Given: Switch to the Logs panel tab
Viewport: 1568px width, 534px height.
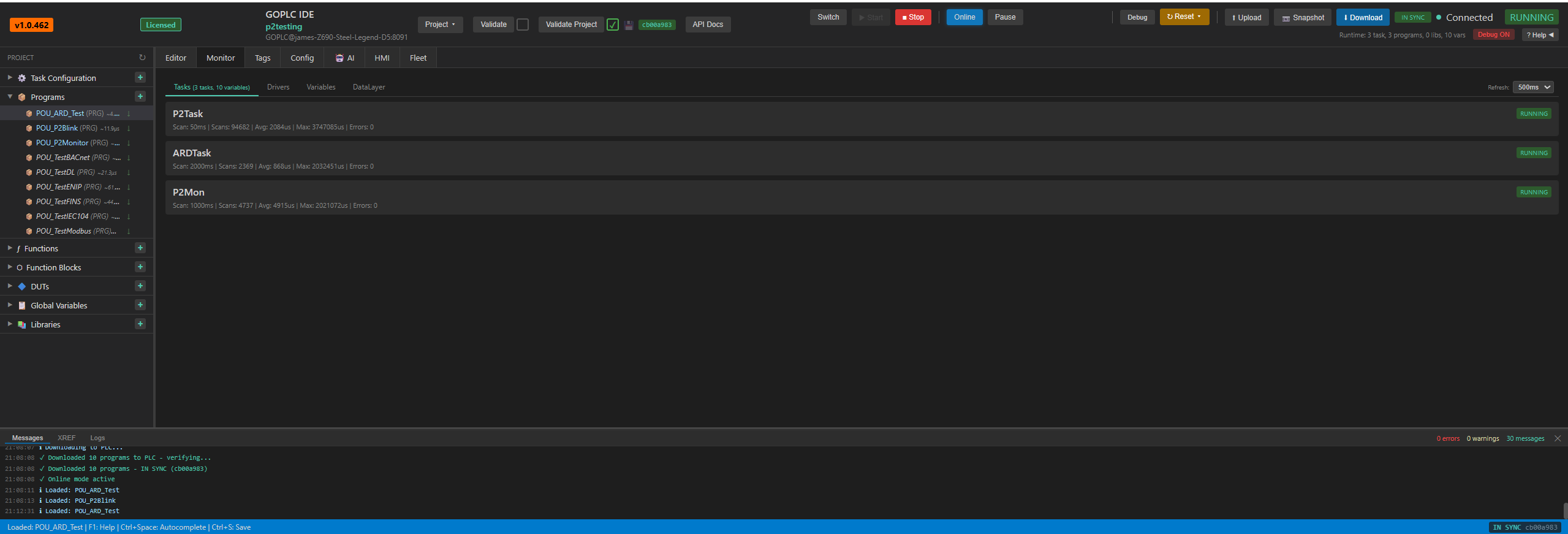Looking at the screenshot, I should tap(97, 438).
